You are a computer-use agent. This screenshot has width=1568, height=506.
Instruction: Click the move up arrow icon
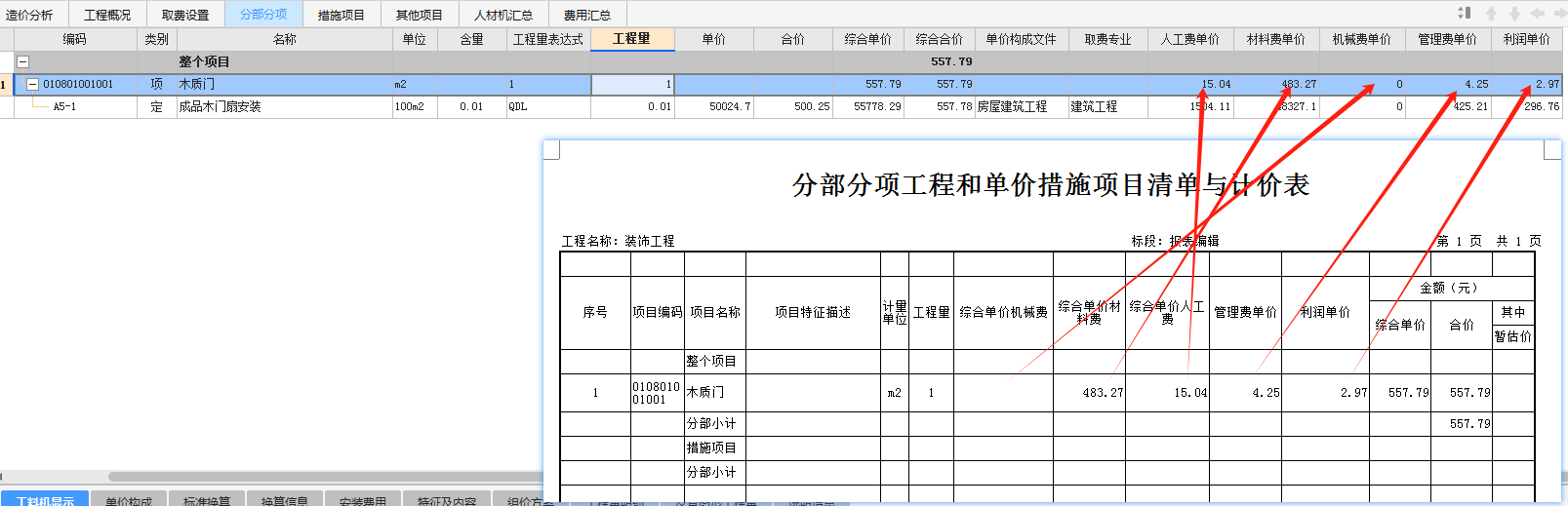1491,13
